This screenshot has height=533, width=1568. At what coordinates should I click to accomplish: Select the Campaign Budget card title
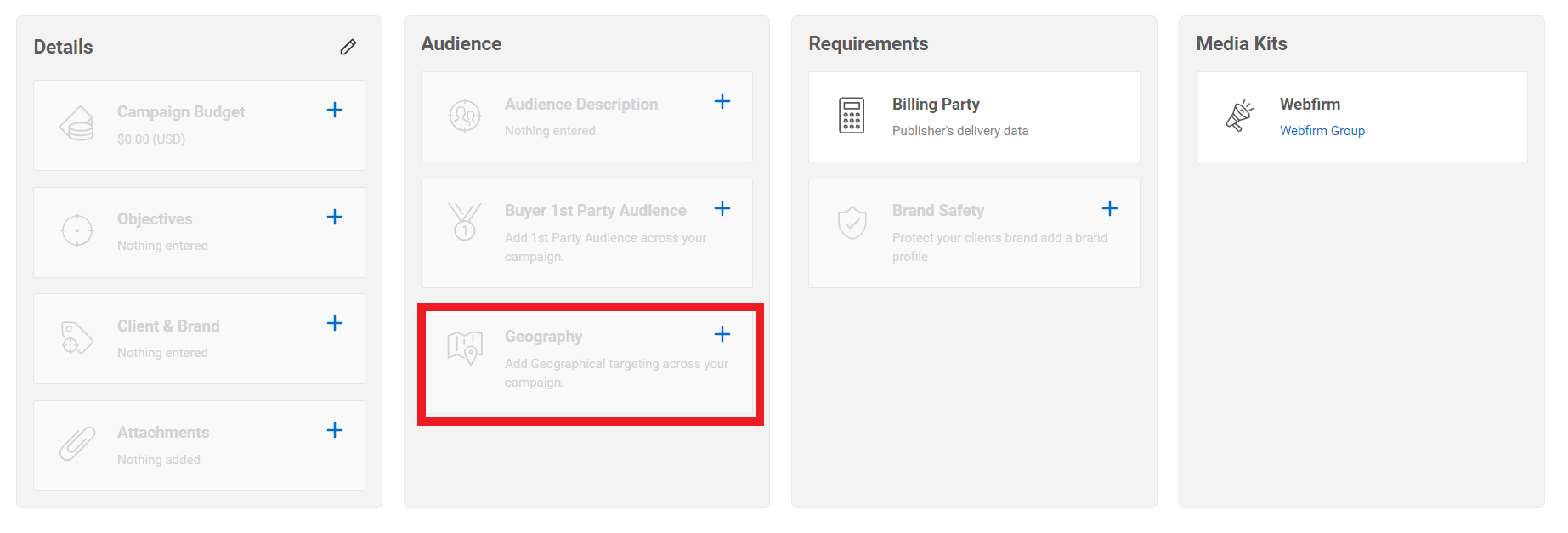(x=180, y=112)
